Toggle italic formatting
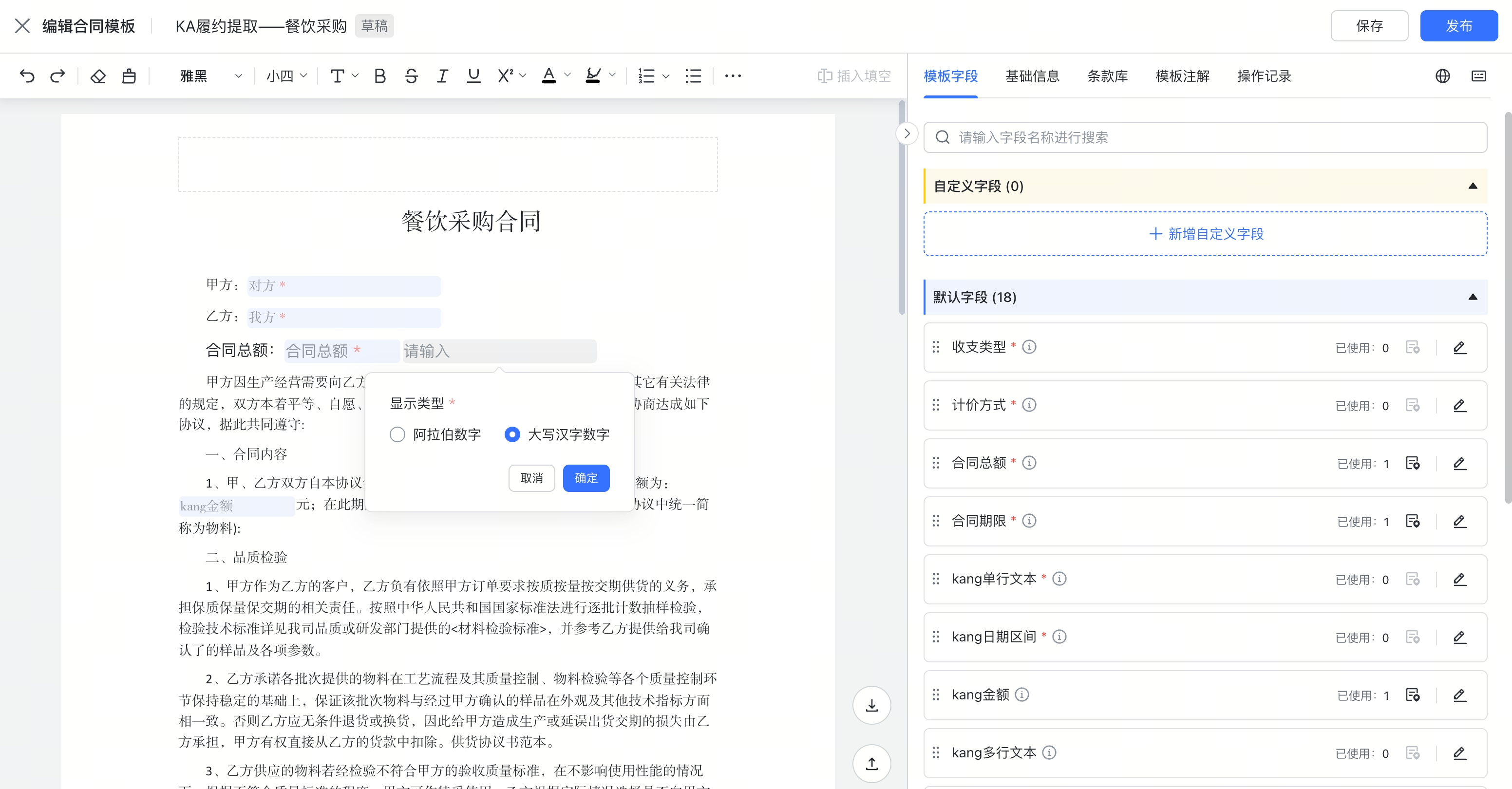The image size is (1512, 789). 442,75
